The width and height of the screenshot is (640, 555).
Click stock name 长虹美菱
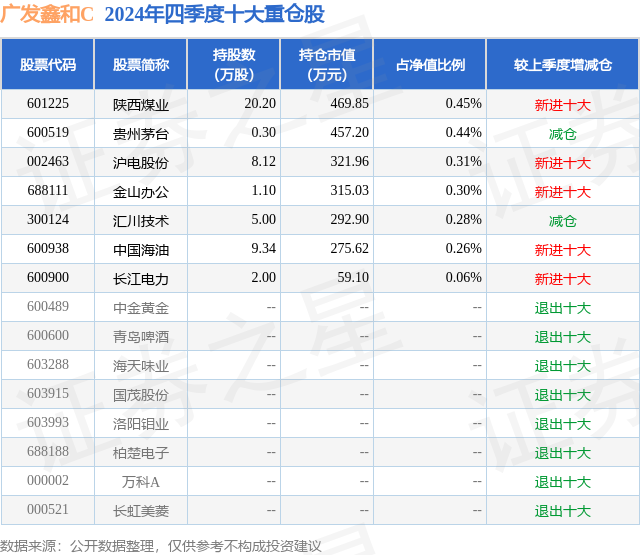(x=141, y=511)
